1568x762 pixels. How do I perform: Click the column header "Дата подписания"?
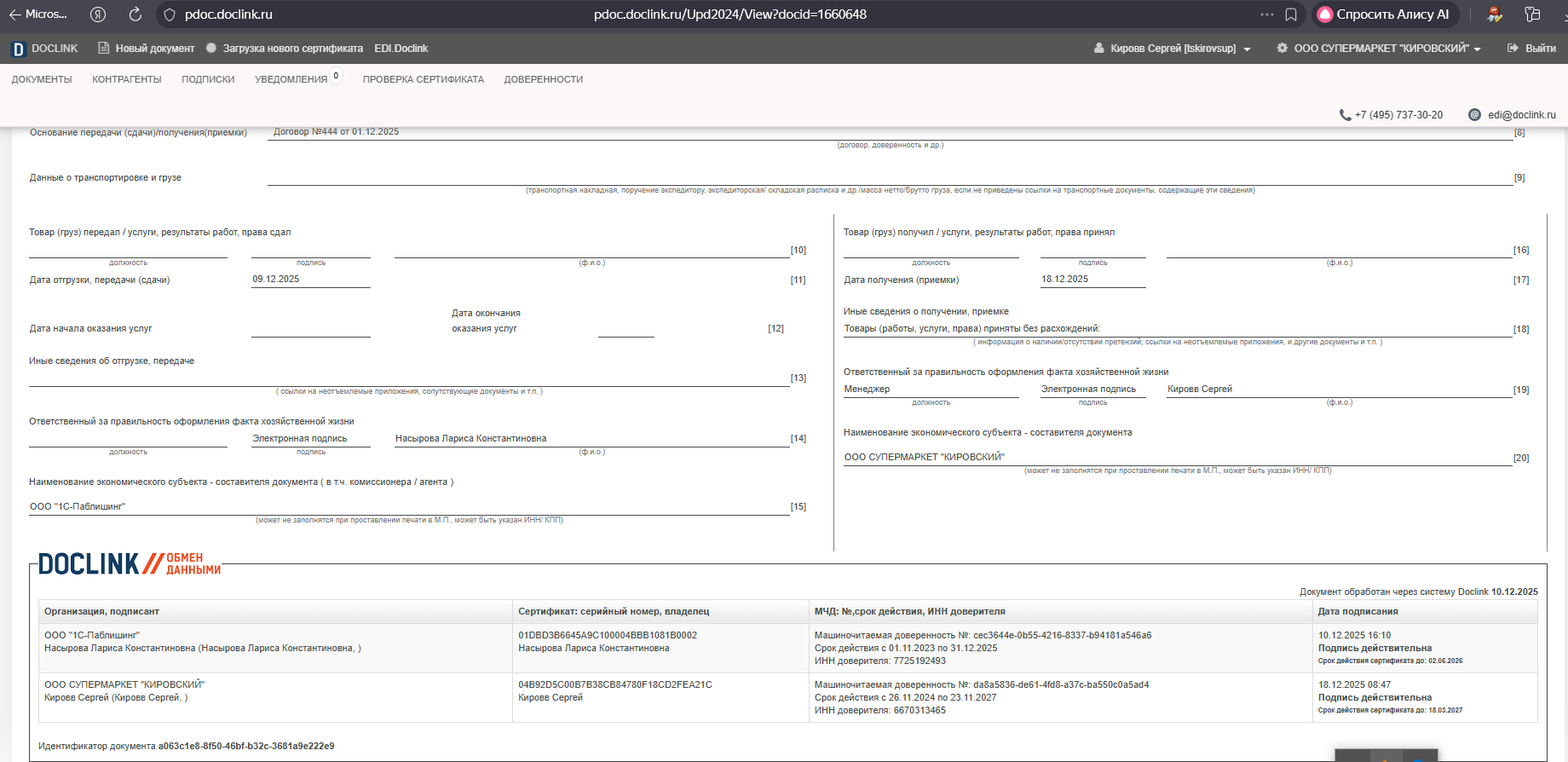(x=1358, y=612)
